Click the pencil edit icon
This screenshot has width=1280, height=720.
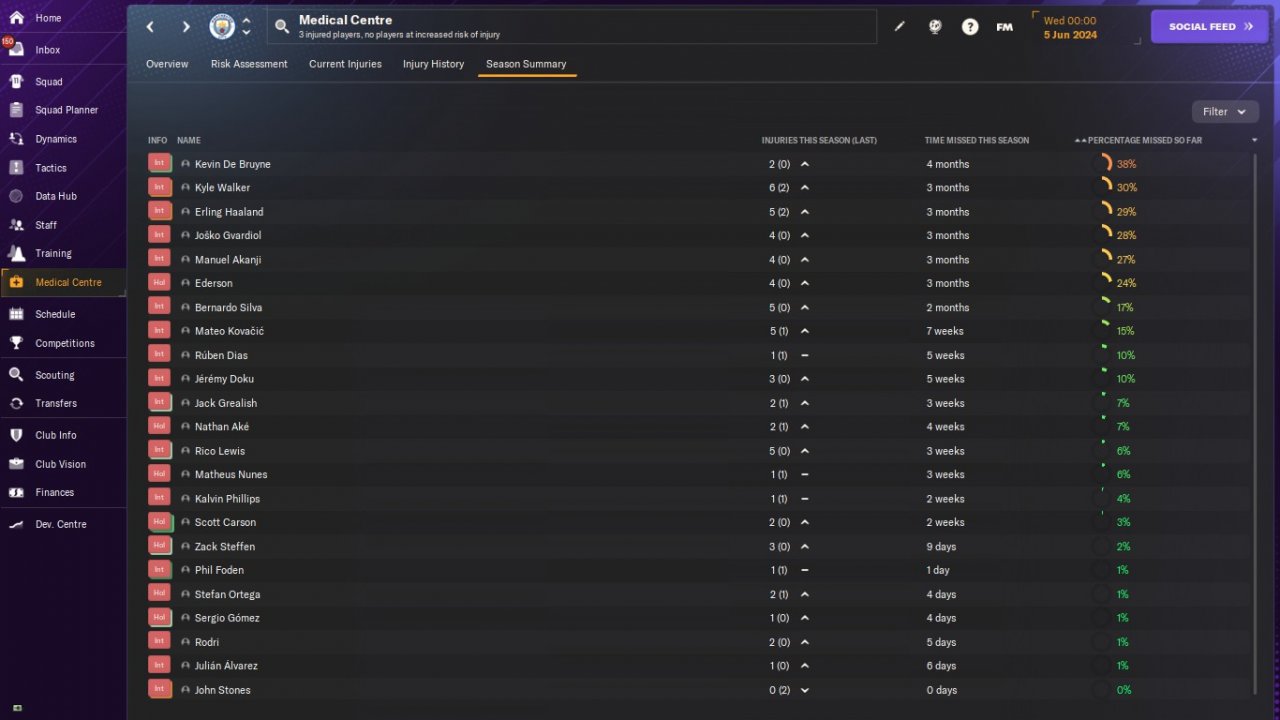coord(899,27)
